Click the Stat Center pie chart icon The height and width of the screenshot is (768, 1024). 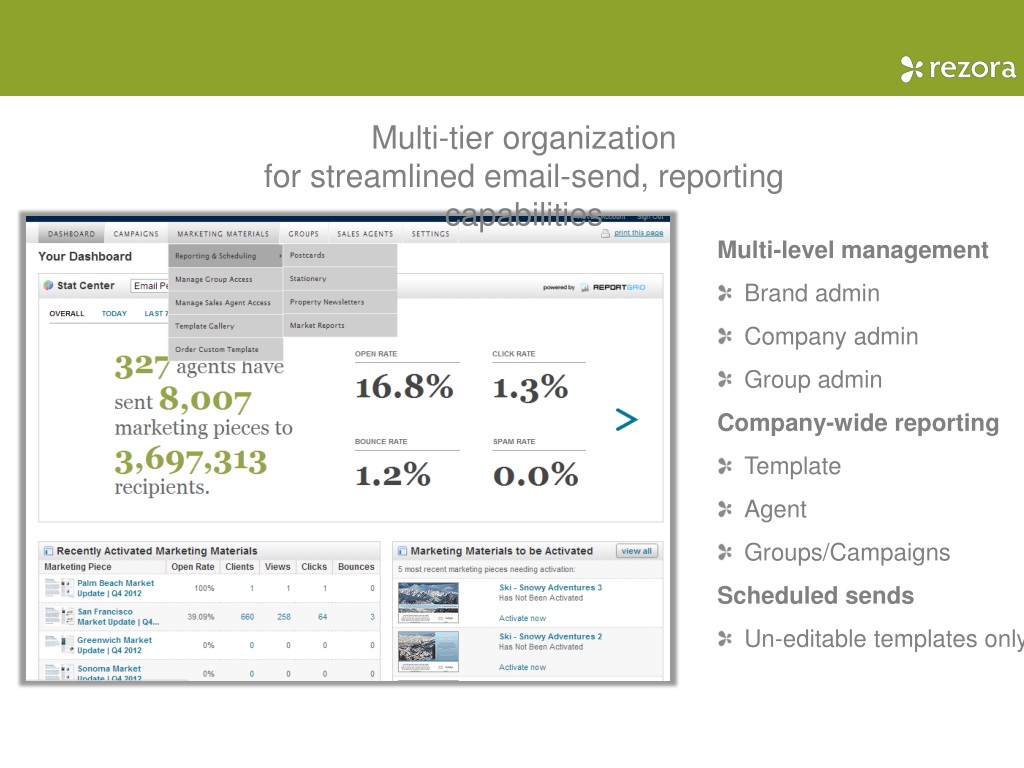(48, 285)
